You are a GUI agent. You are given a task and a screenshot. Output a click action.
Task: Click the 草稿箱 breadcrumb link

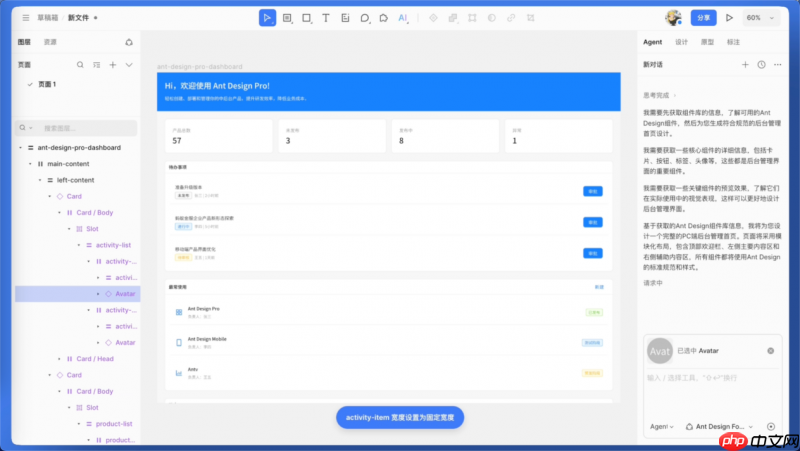47,18
